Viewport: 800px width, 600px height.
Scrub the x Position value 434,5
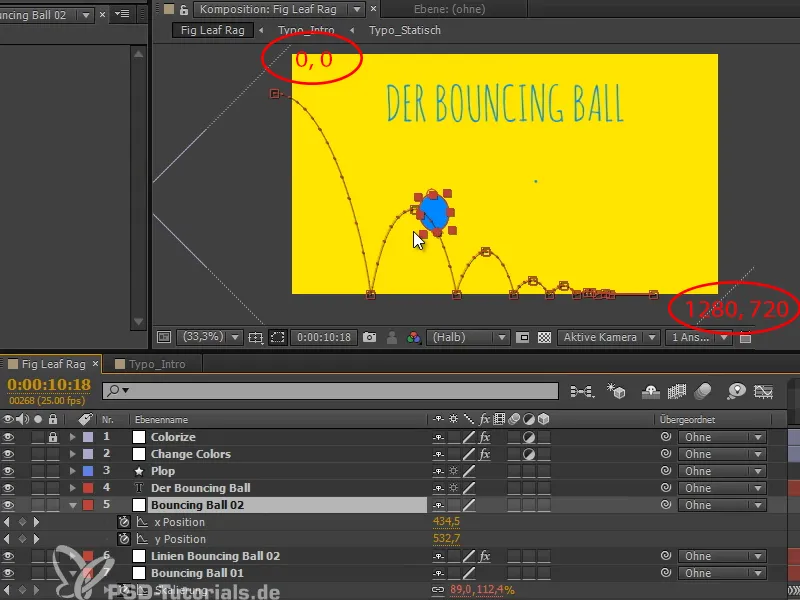click(x=446, y=521)
